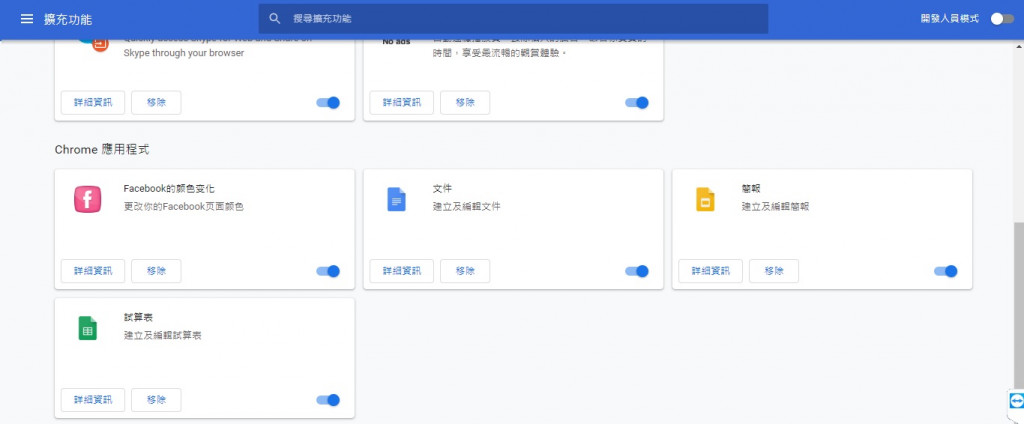Click the vertical page scrollbar thumb
This screenshot has width=1024, height=424.
pos(1019,304)
